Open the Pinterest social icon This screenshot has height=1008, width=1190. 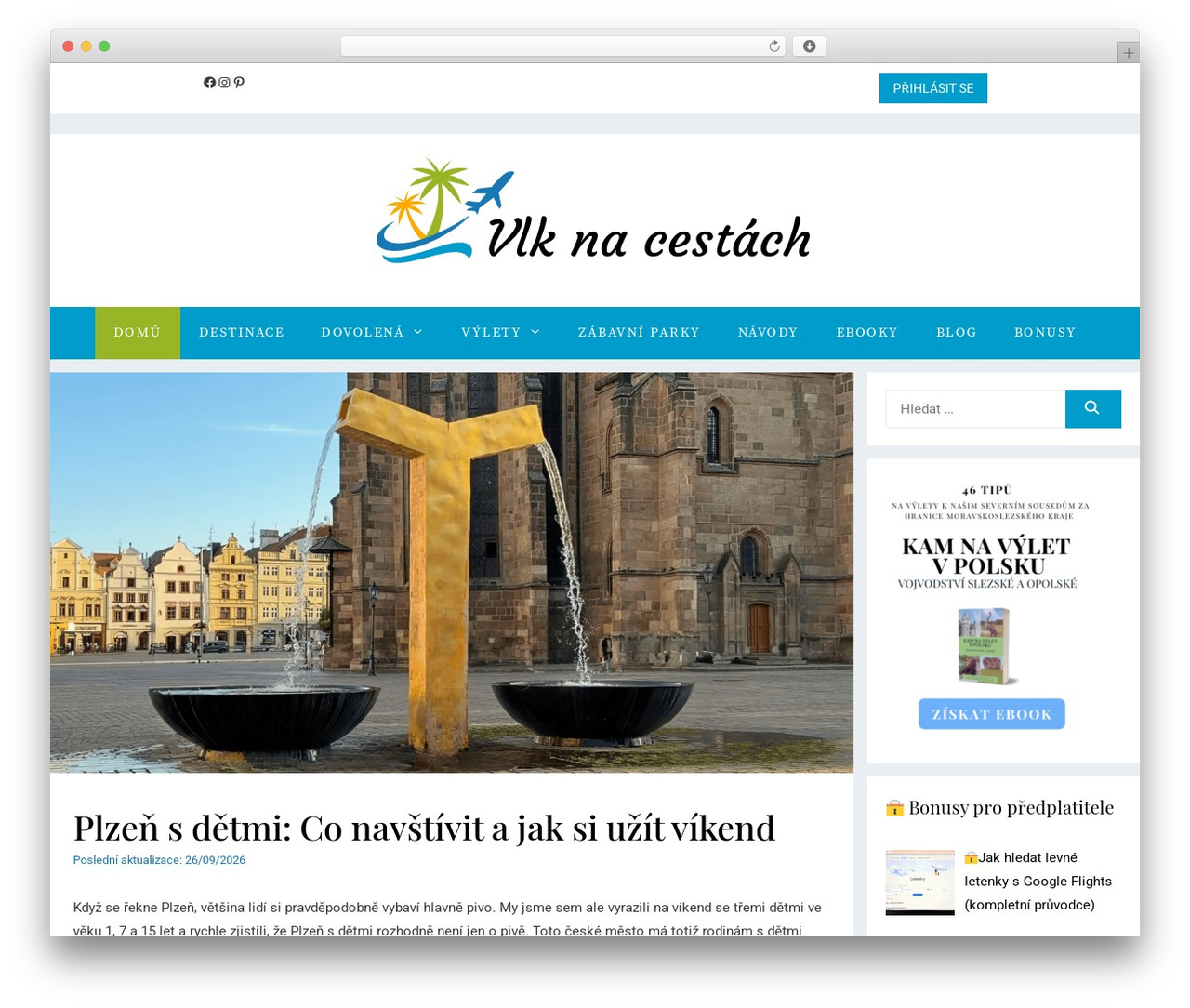pos(239,83)
